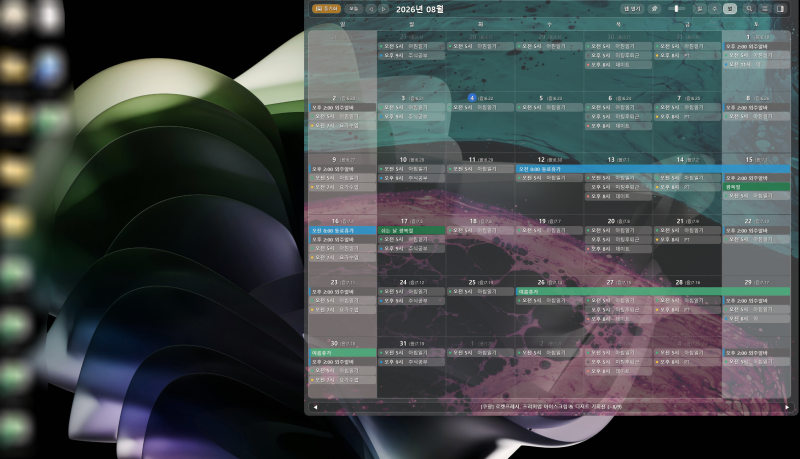Open 오후 8시 데이트 event on the 20th

(618, 249)
